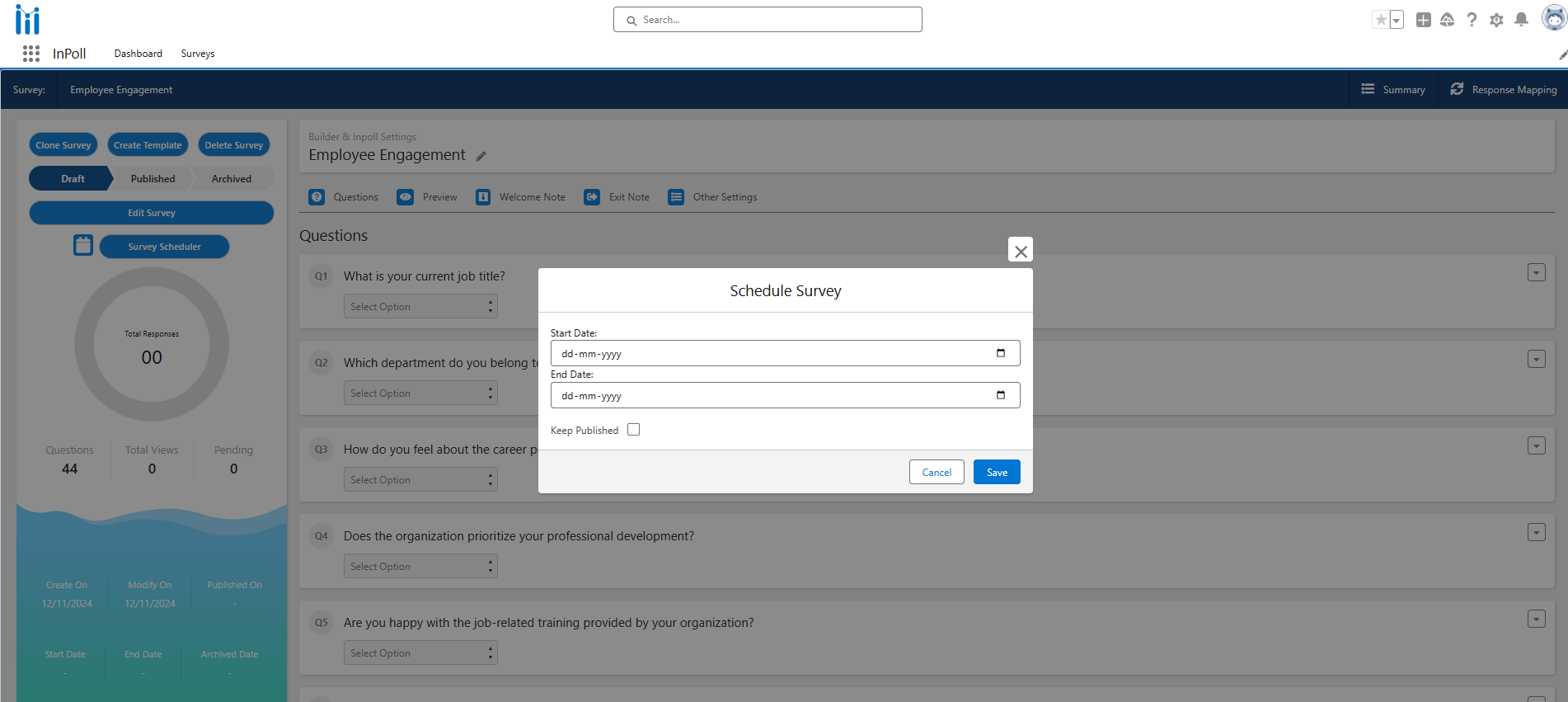
Task: Open the Welcome Note tab
Action: (520, 197)
